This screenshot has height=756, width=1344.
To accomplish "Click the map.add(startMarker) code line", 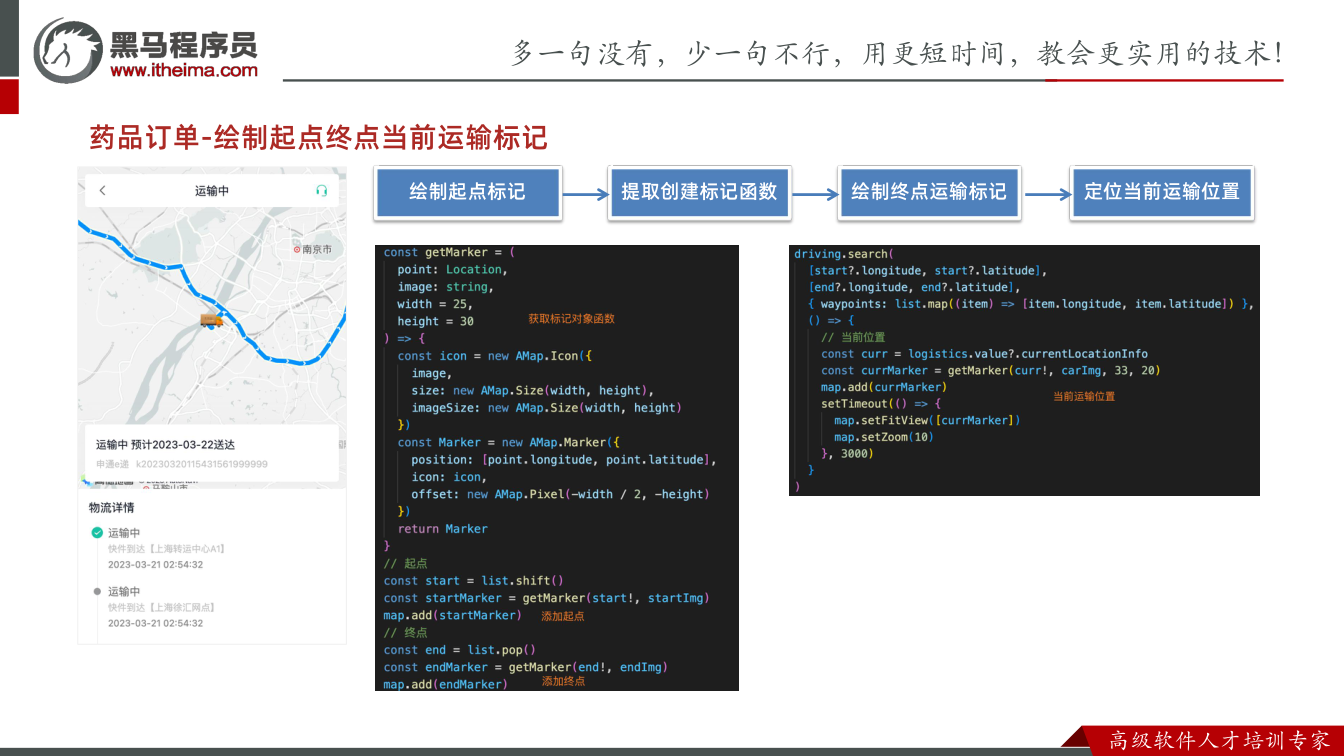I will pos(453,615).
